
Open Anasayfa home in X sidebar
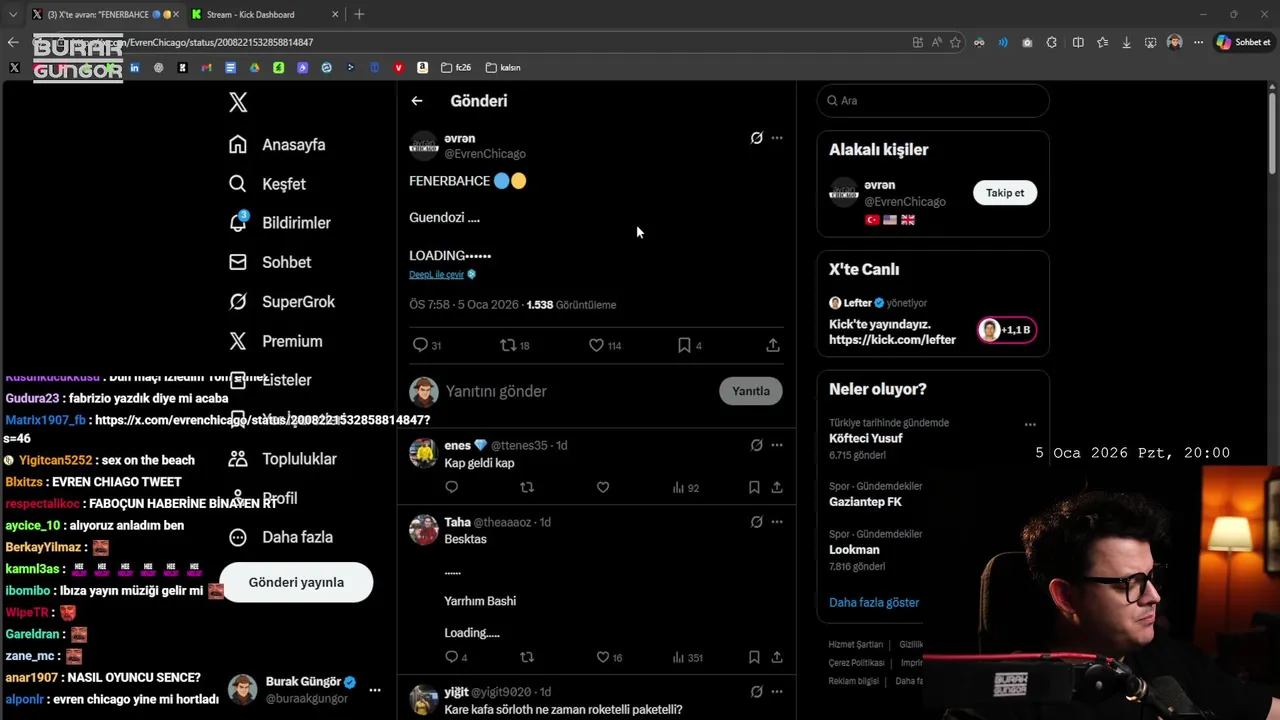point(277,145)
